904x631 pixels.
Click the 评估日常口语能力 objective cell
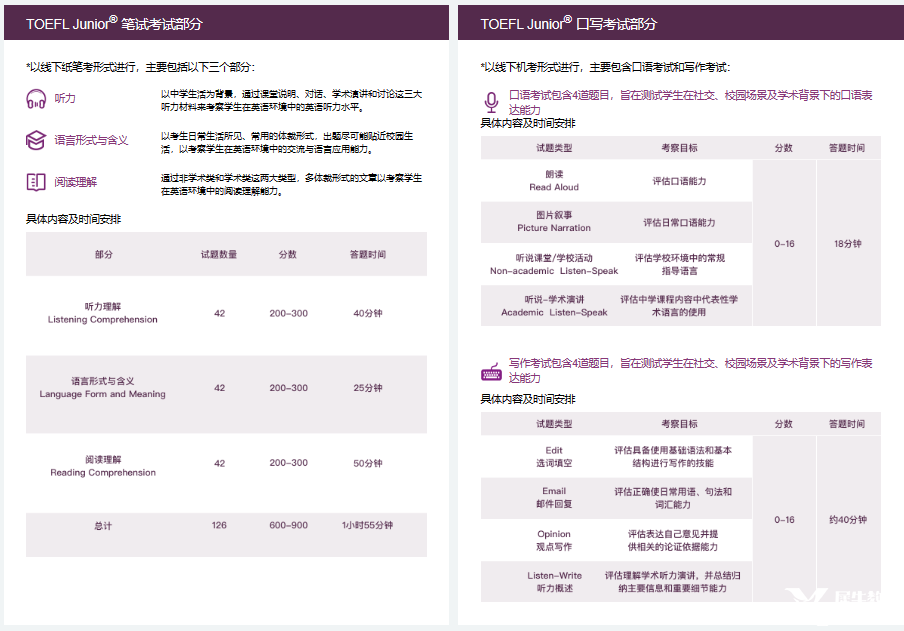(679, 223)
